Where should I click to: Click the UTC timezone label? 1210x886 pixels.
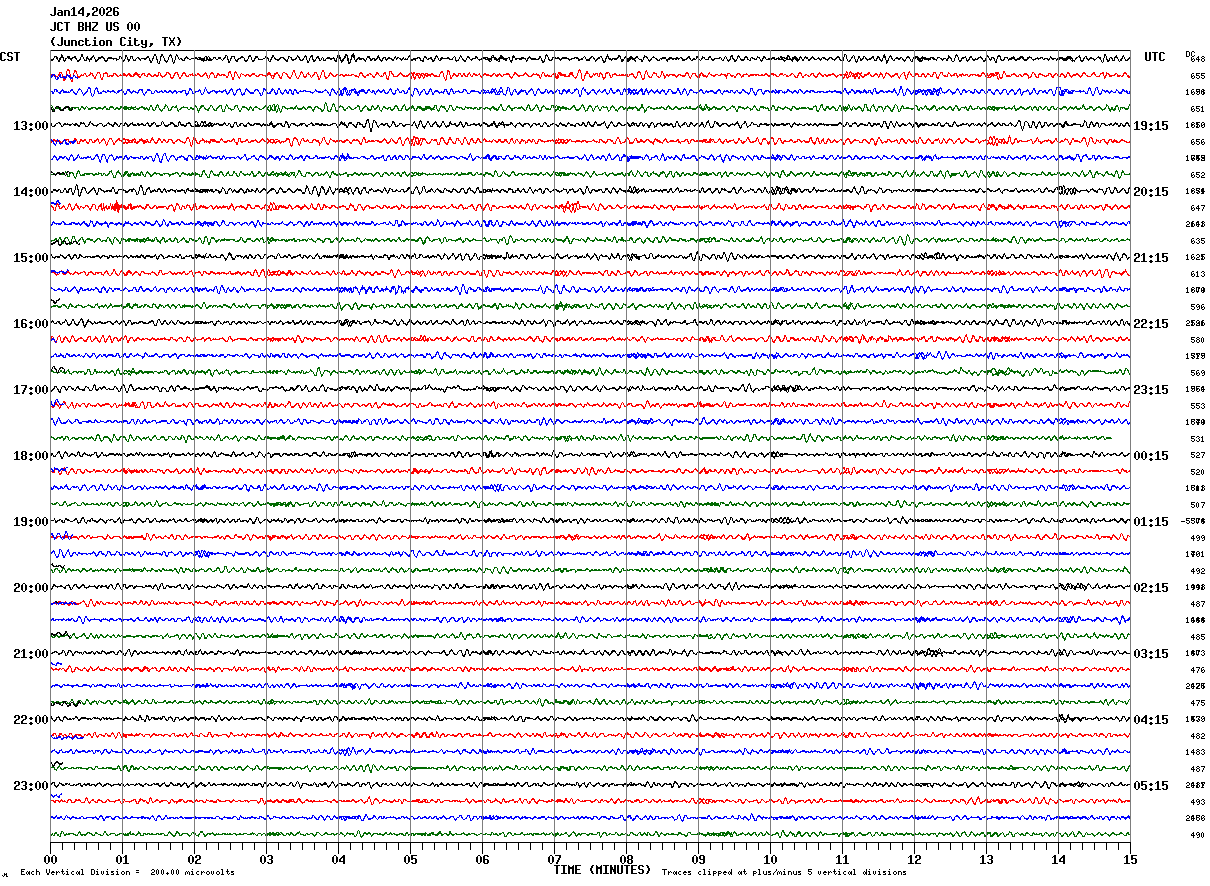click(x=1155, y=57)
